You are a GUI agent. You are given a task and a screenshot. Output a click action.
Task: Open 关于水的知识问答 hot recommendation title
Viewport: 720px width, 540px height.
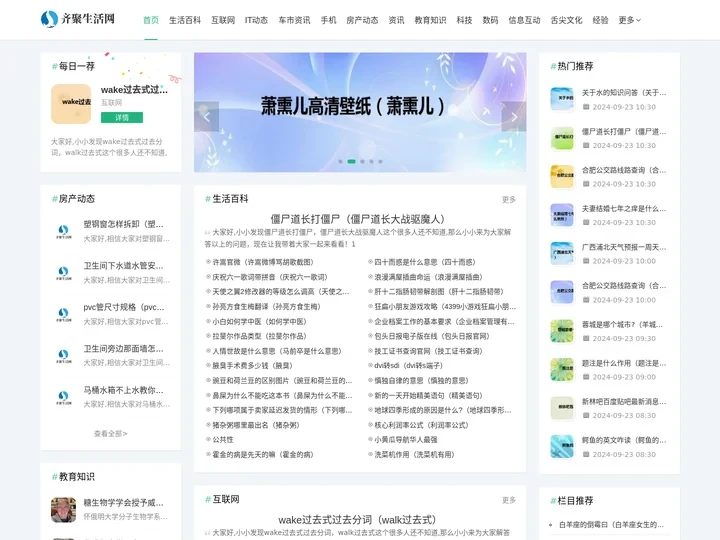(624, 93)
